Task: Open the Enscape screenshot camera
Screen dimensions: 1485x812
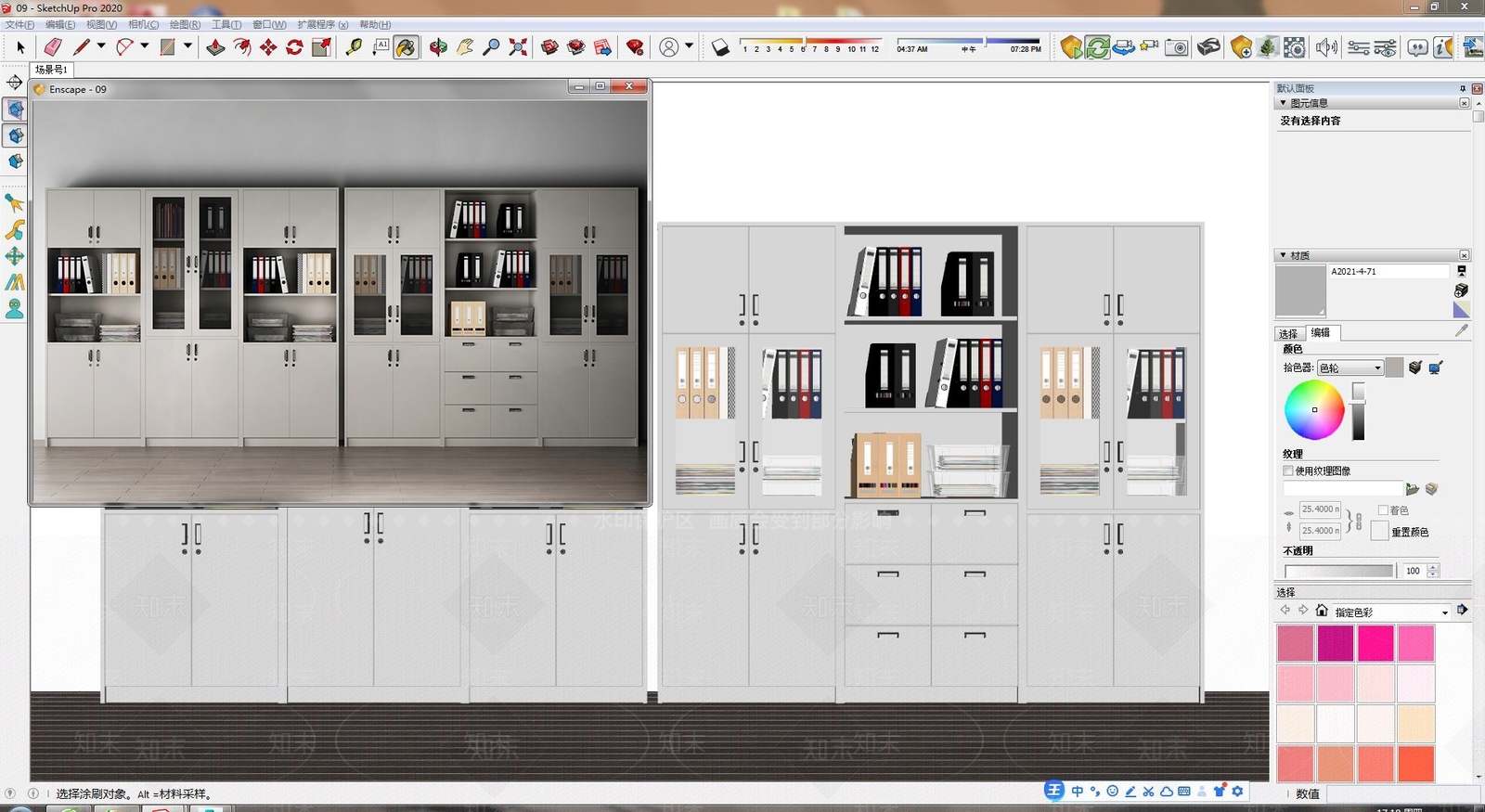Action: pyautogui.click(x=1177, y=47)
